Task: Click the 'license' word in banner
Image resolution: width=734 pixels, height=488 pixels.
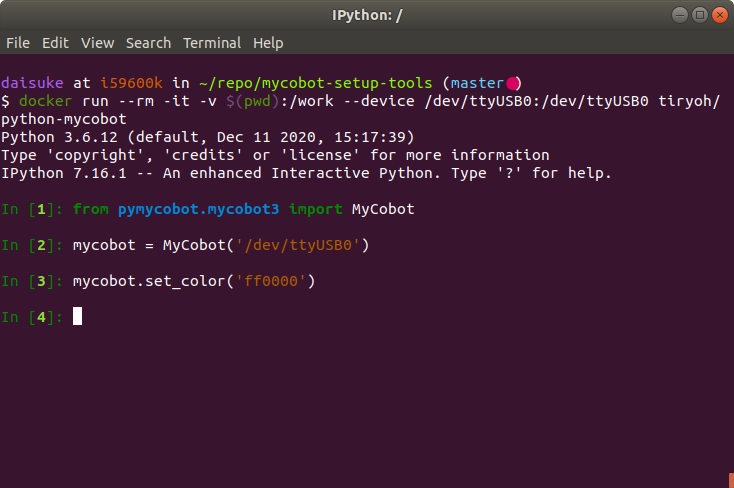Action: (x=320, y=155)
